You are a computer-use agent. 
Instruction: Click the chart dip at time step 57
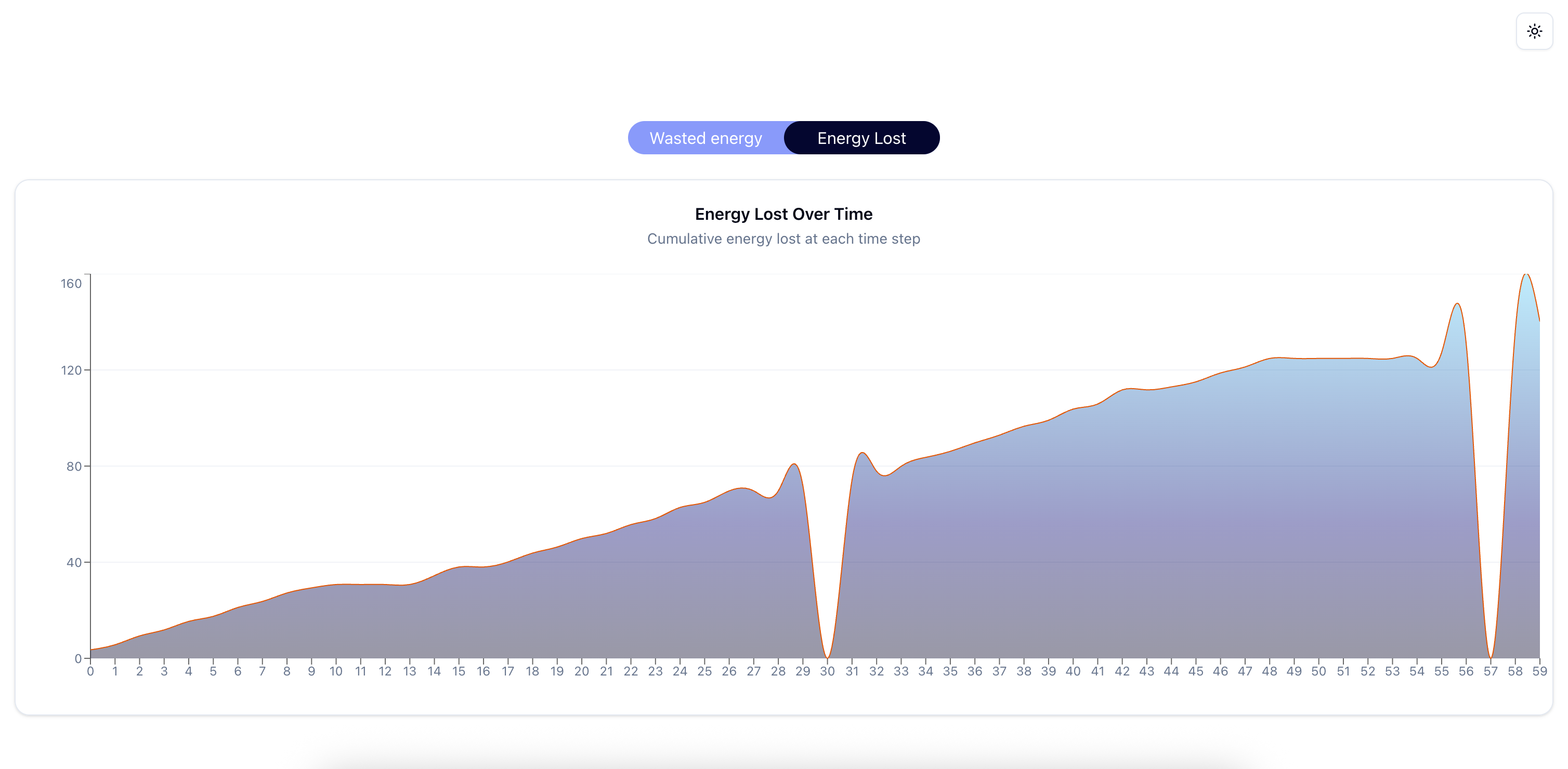pyautogui.click(x=1490, y=656)
